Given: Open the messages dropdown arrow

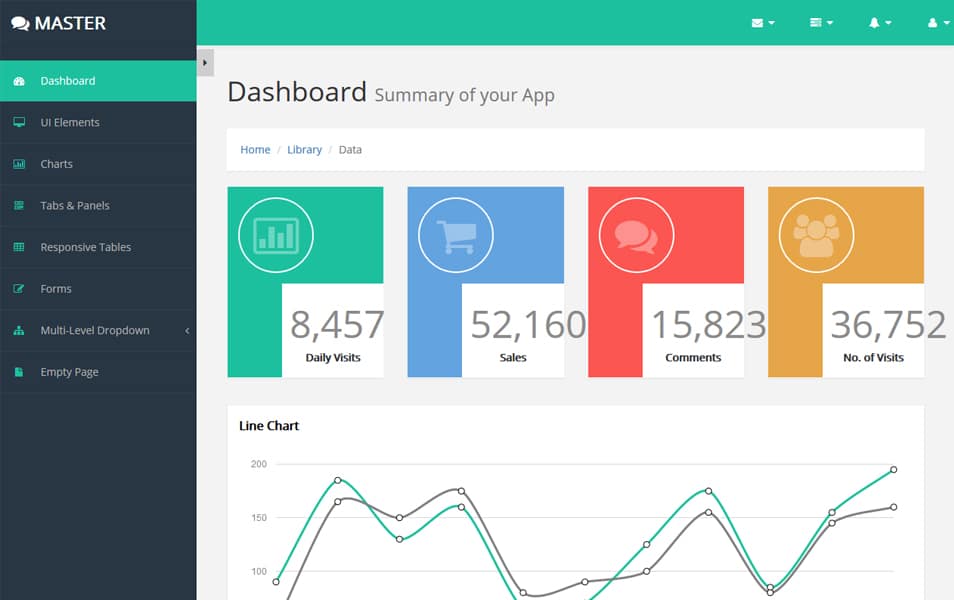Looking at the screenshot, I should pyautogui.click(x=770, y=22).
